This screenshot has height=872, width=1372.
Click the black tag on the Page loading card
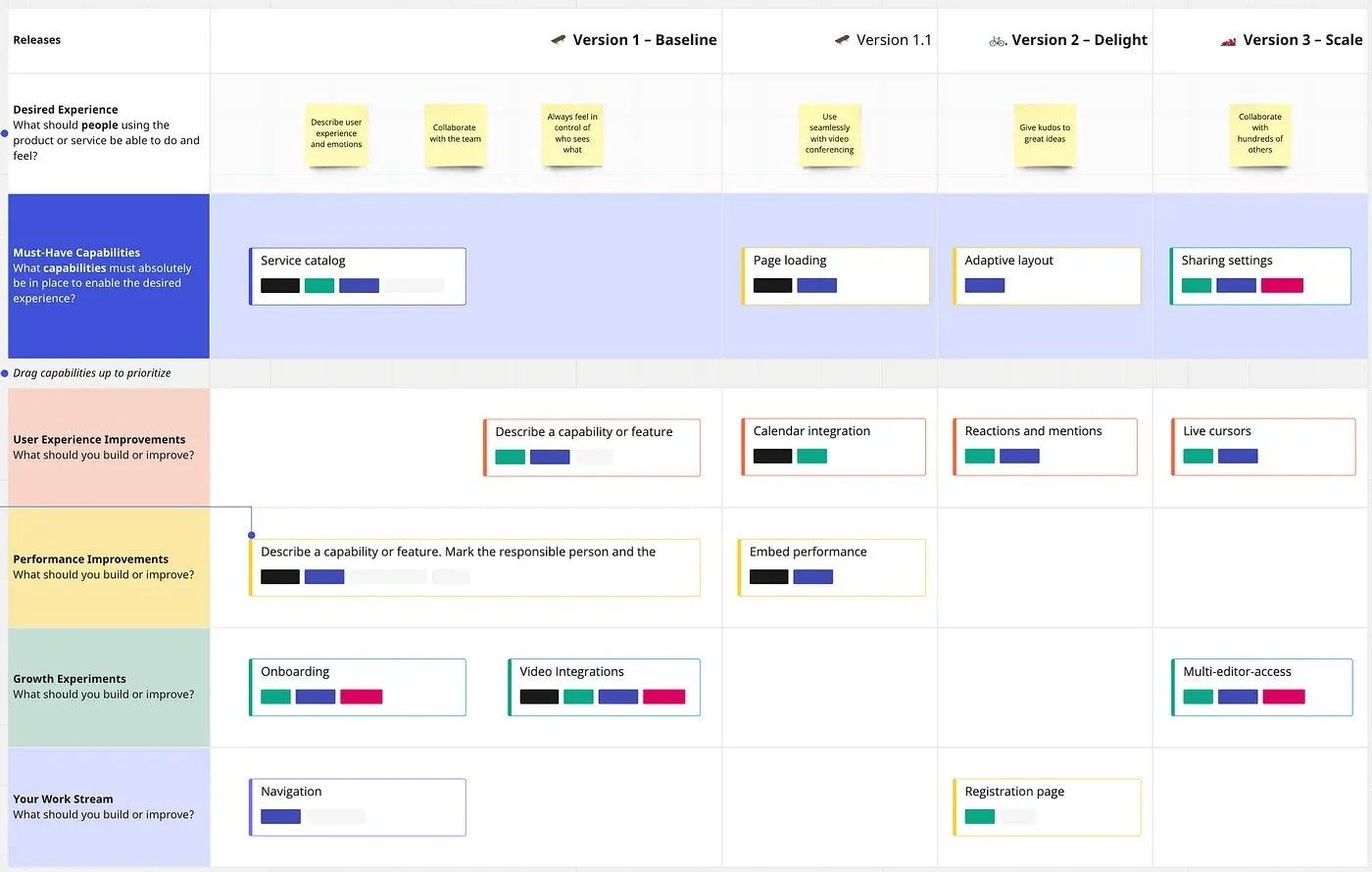point(772,285)
